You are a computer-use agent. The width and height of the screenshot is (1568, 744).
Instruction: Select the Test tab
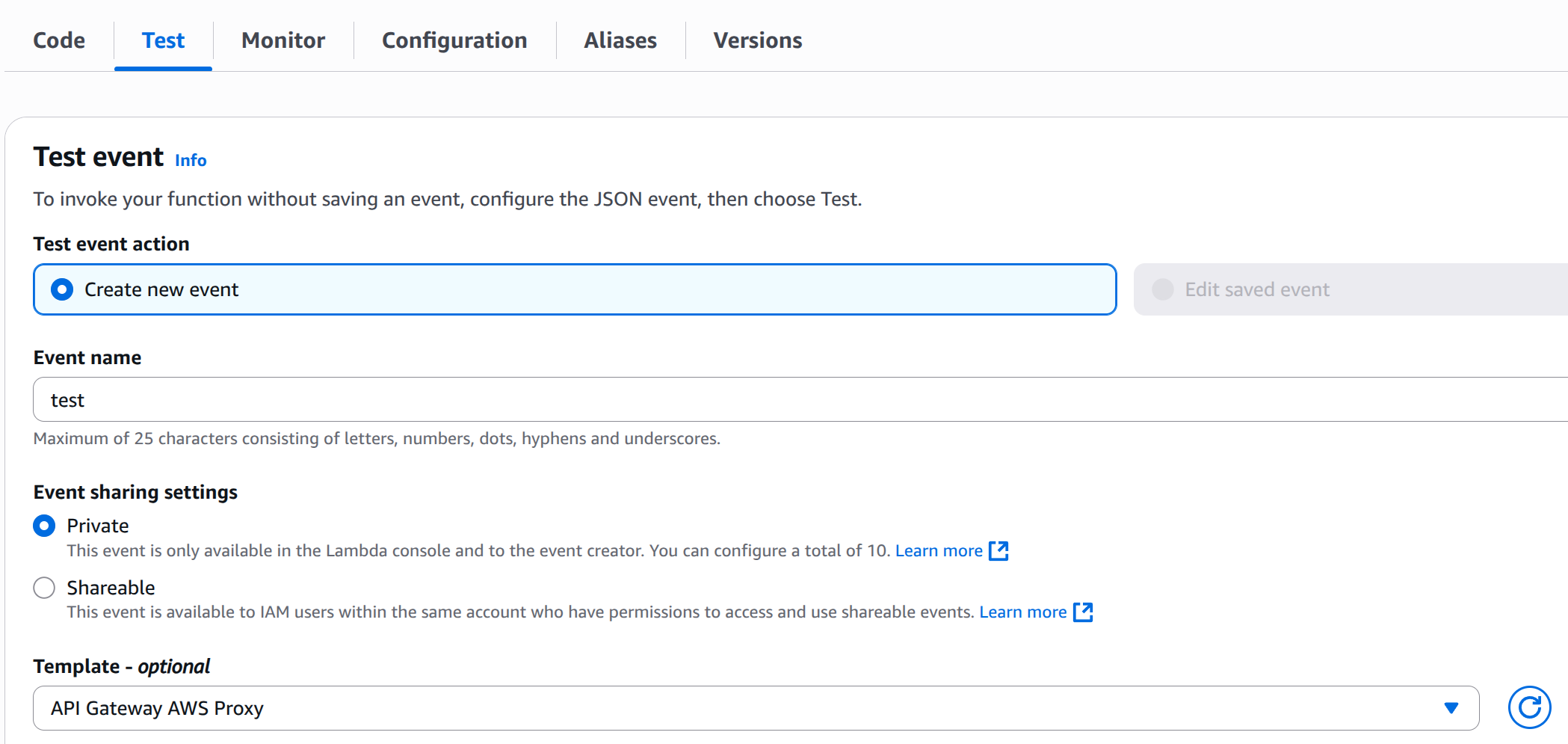click(x=163, y=40)
